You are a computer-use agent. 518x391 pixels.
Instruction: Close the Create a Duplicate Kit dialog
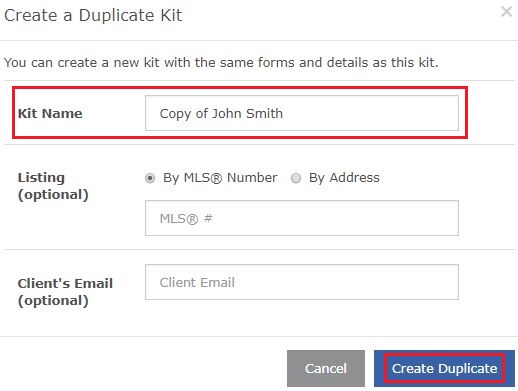click(x=506, y=12)
